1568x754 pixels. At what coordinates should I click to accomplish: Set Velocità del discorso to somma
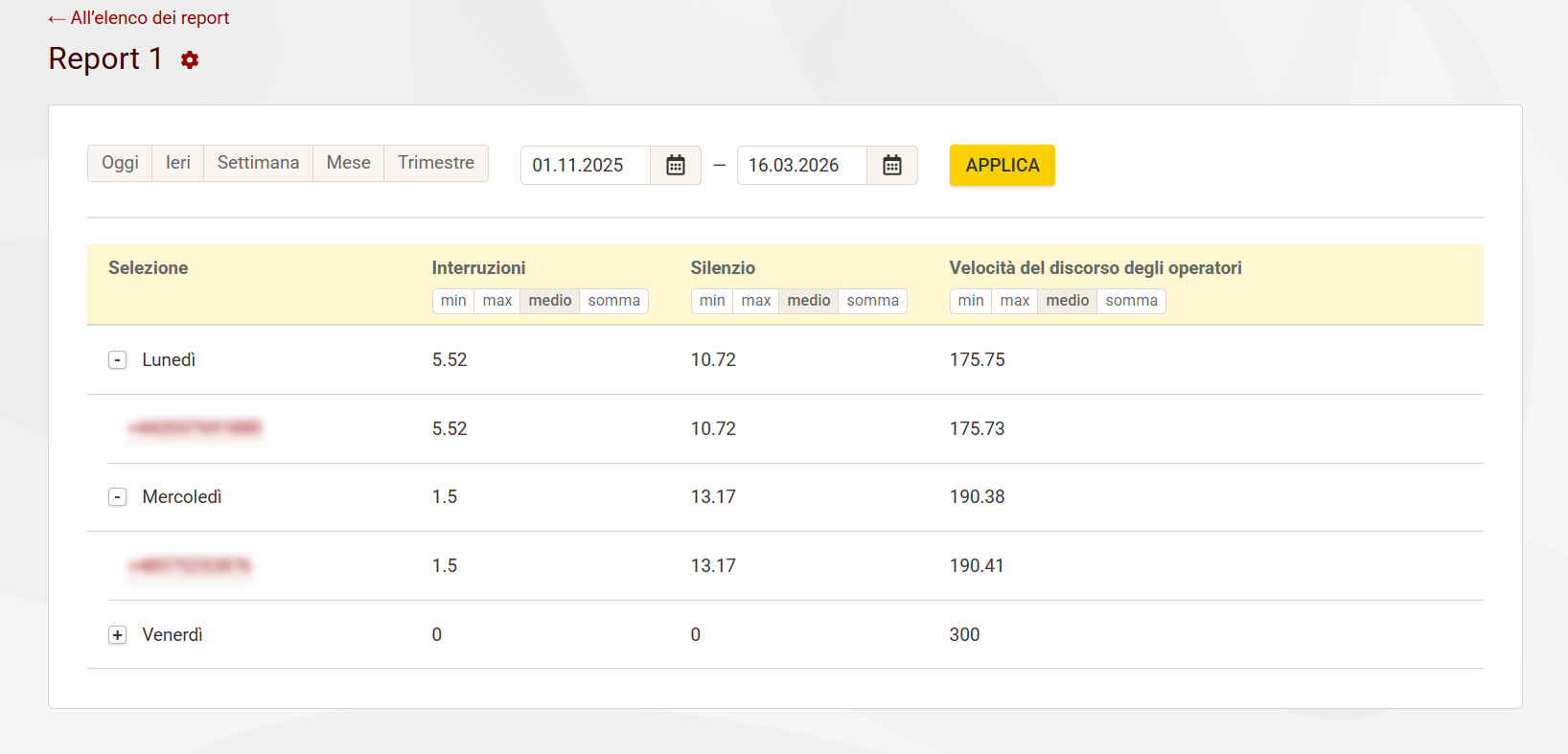(1131, 301)
